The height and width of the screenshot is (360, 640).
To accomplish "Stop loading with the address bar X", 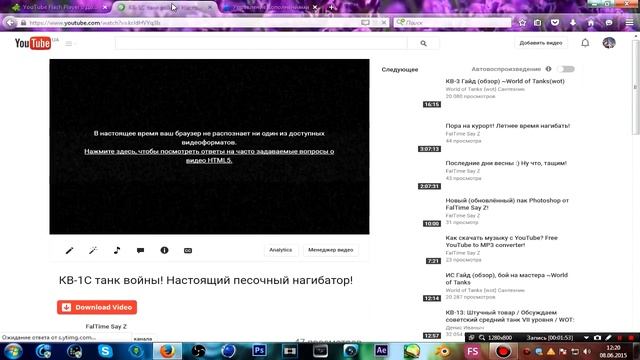I will (x=384, y=23).
